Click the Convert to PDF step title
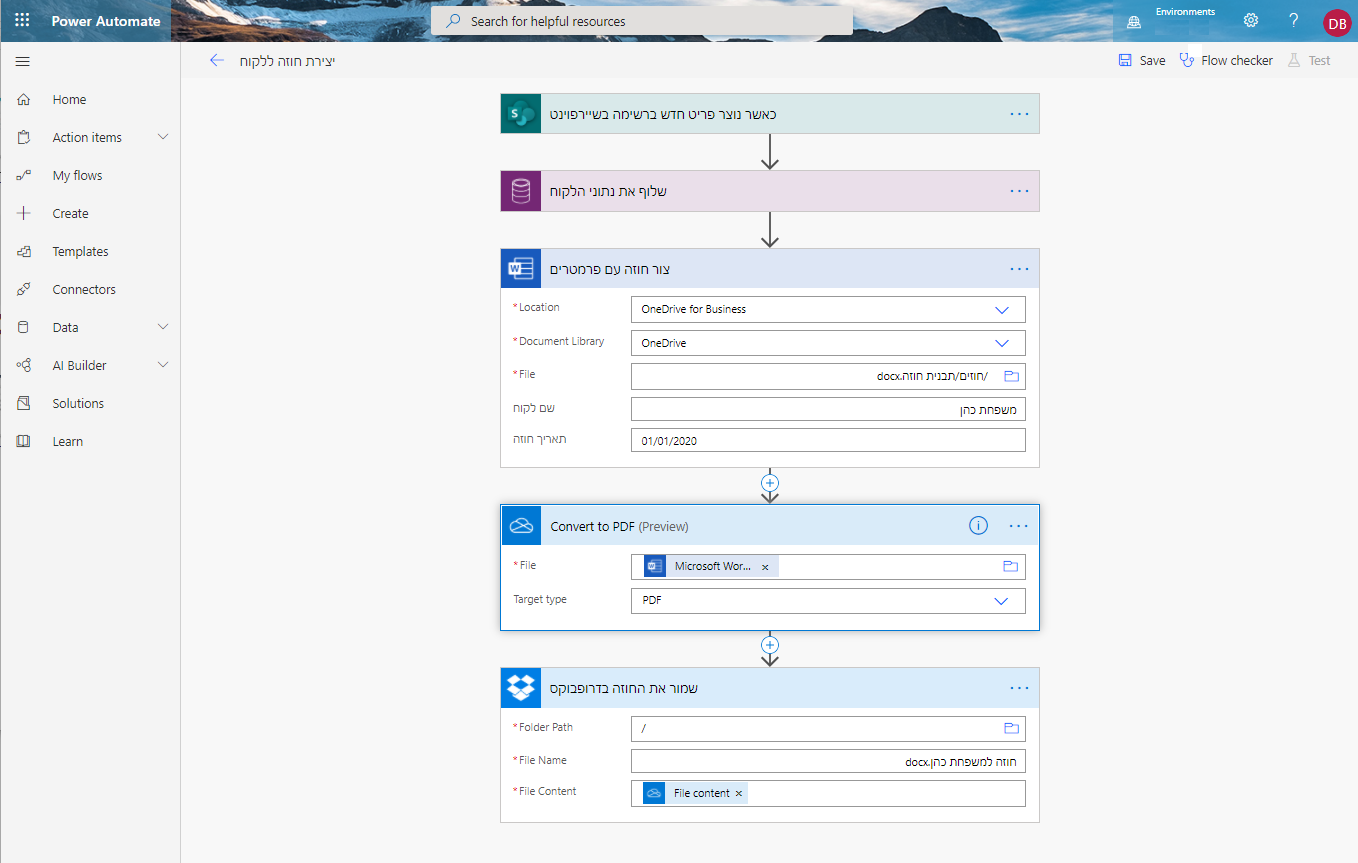Screen dimensions: 1358x863 pos(620,526)
